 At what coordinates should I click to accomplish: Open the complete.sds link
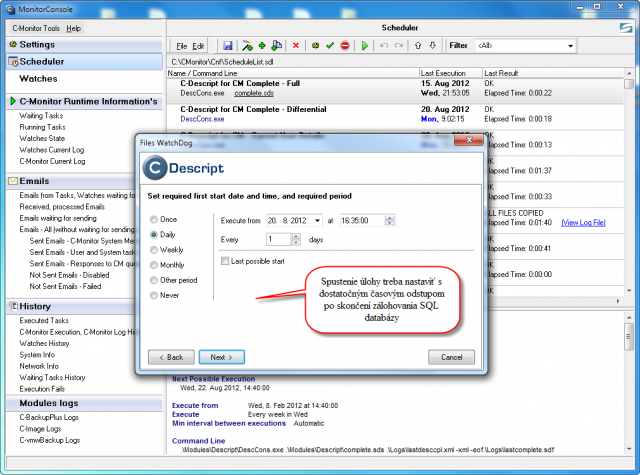coord(254,93)
